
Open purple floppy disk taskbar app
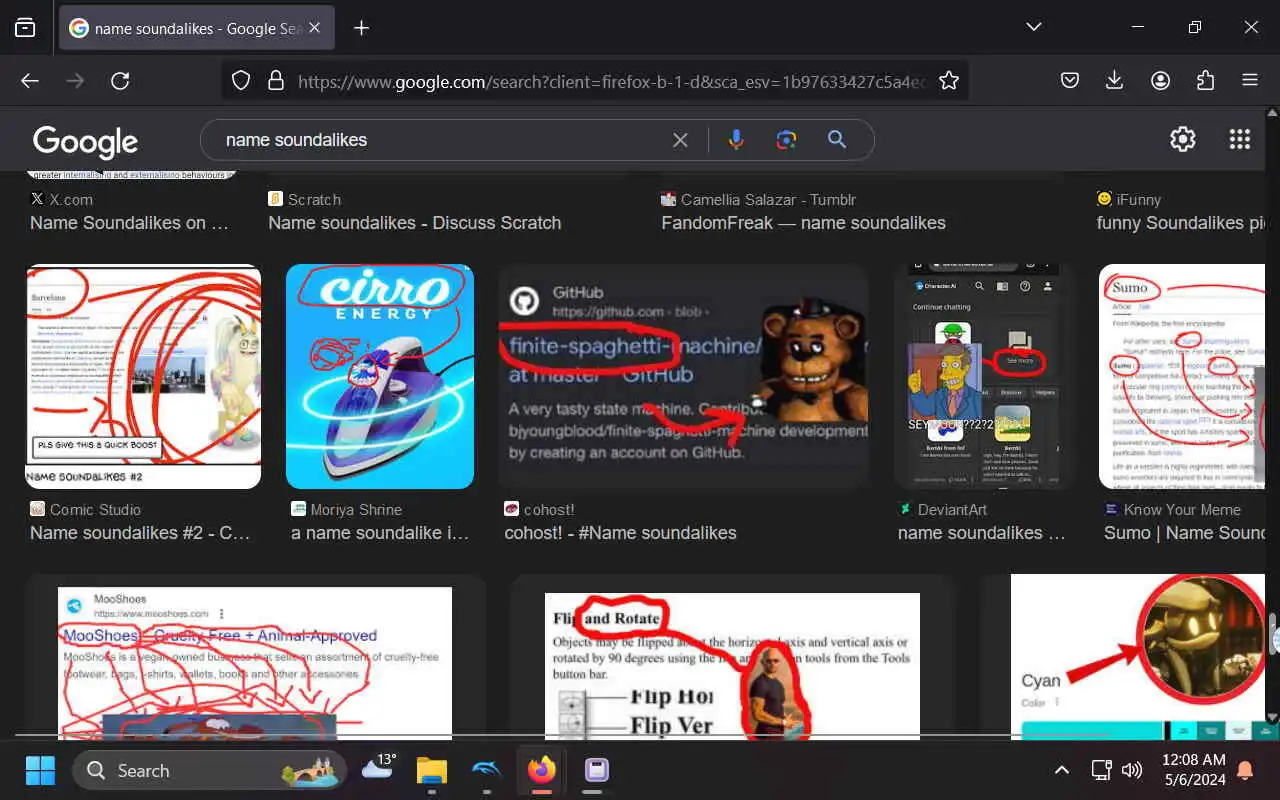(596, 770)
